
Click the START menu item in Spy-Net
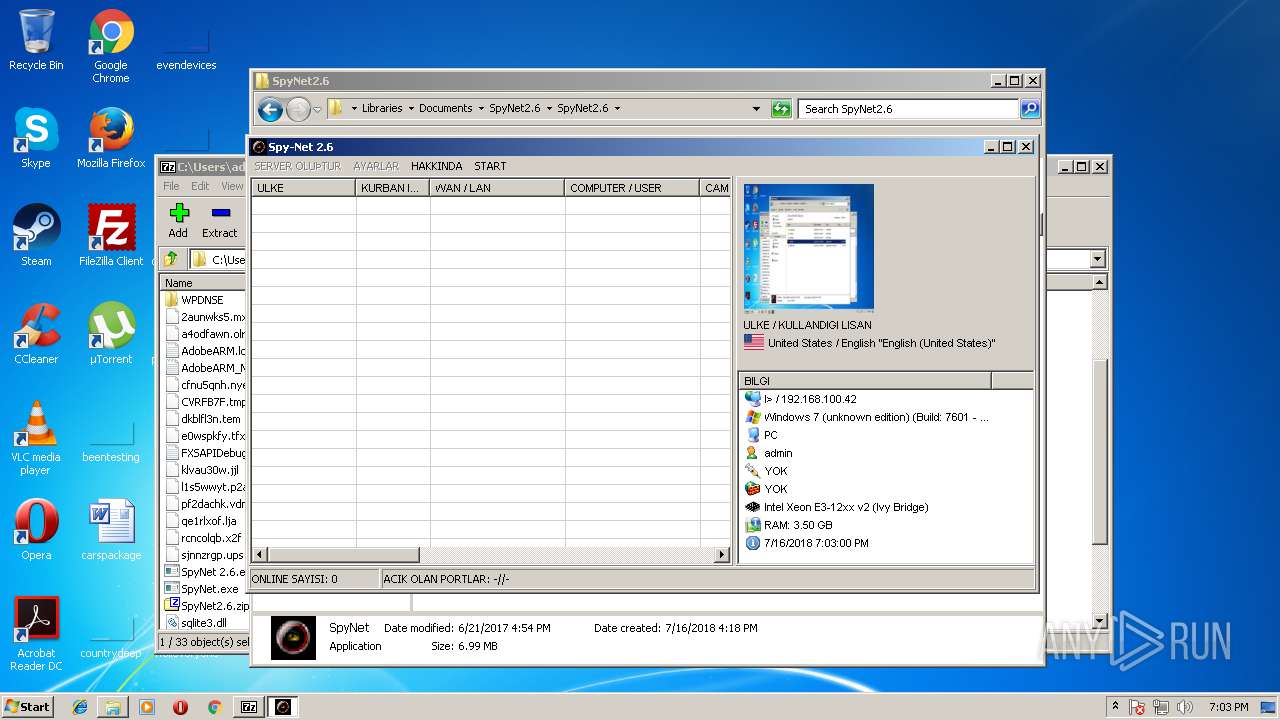(490, 166)
